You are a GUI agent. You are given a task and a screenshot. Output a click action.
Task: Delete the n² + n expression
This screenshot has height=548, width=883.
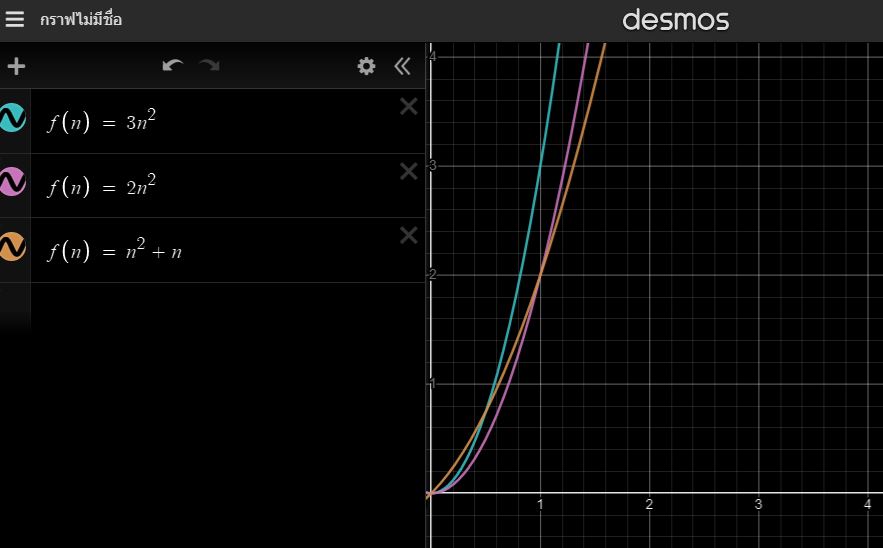tap(408, 235)
